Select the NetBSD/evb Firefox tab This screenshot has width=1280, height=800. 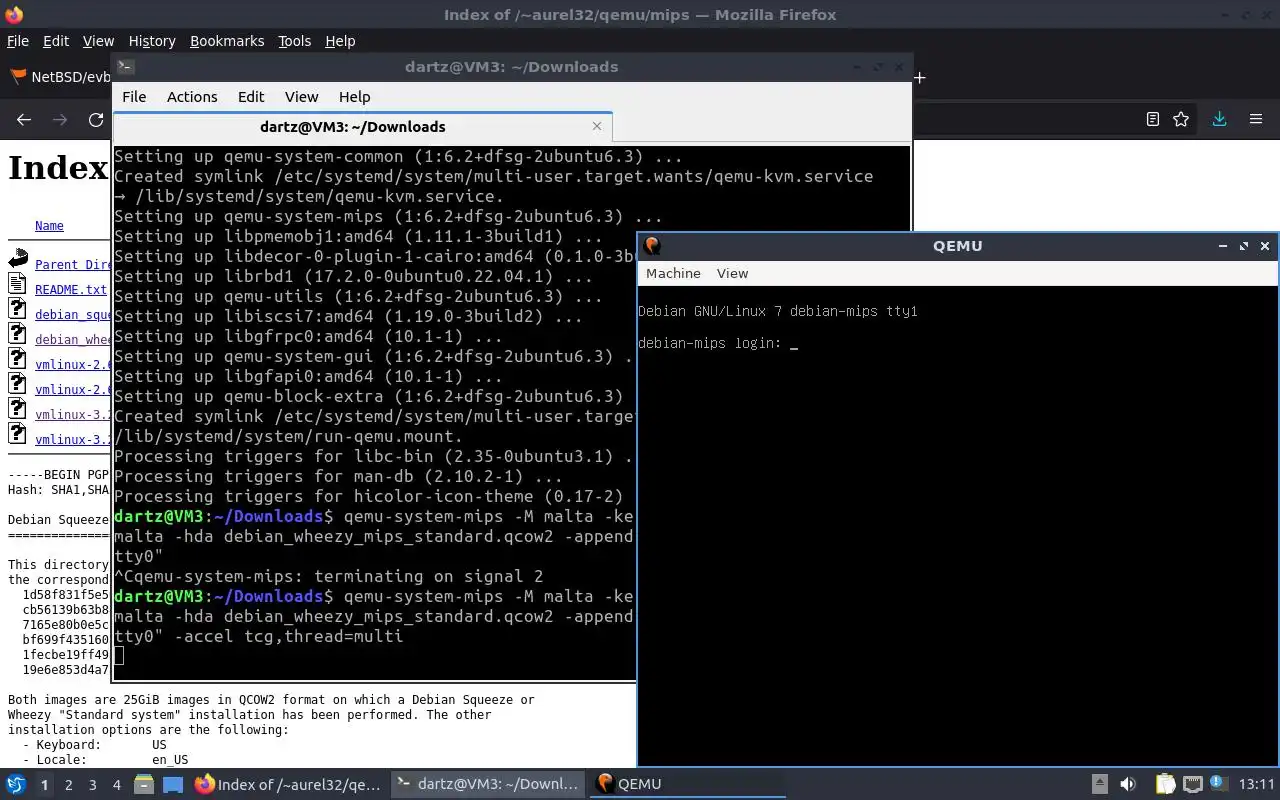point(58,77)
